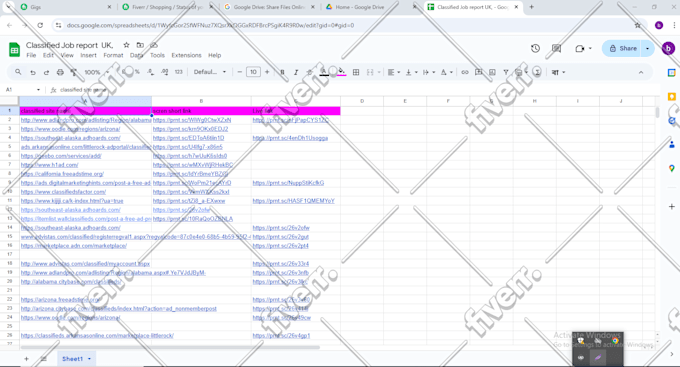Click the print icon
Screen dimensions: 680x367
(60, 72)
